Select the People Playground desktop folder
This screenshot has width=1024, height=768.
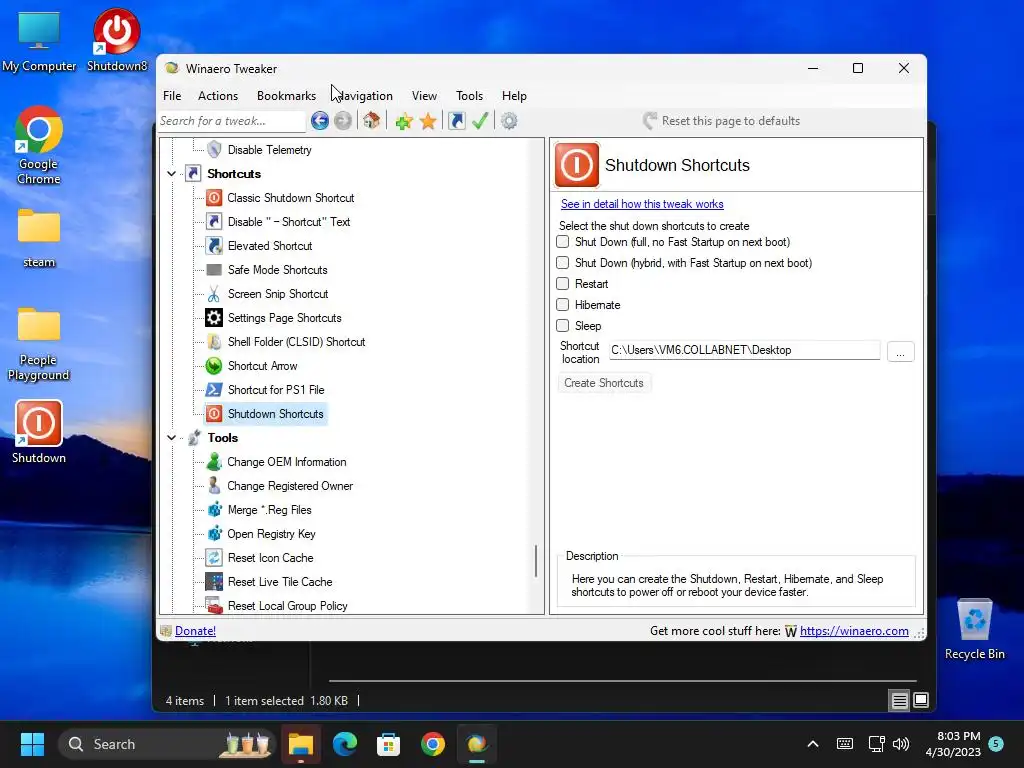39,343
